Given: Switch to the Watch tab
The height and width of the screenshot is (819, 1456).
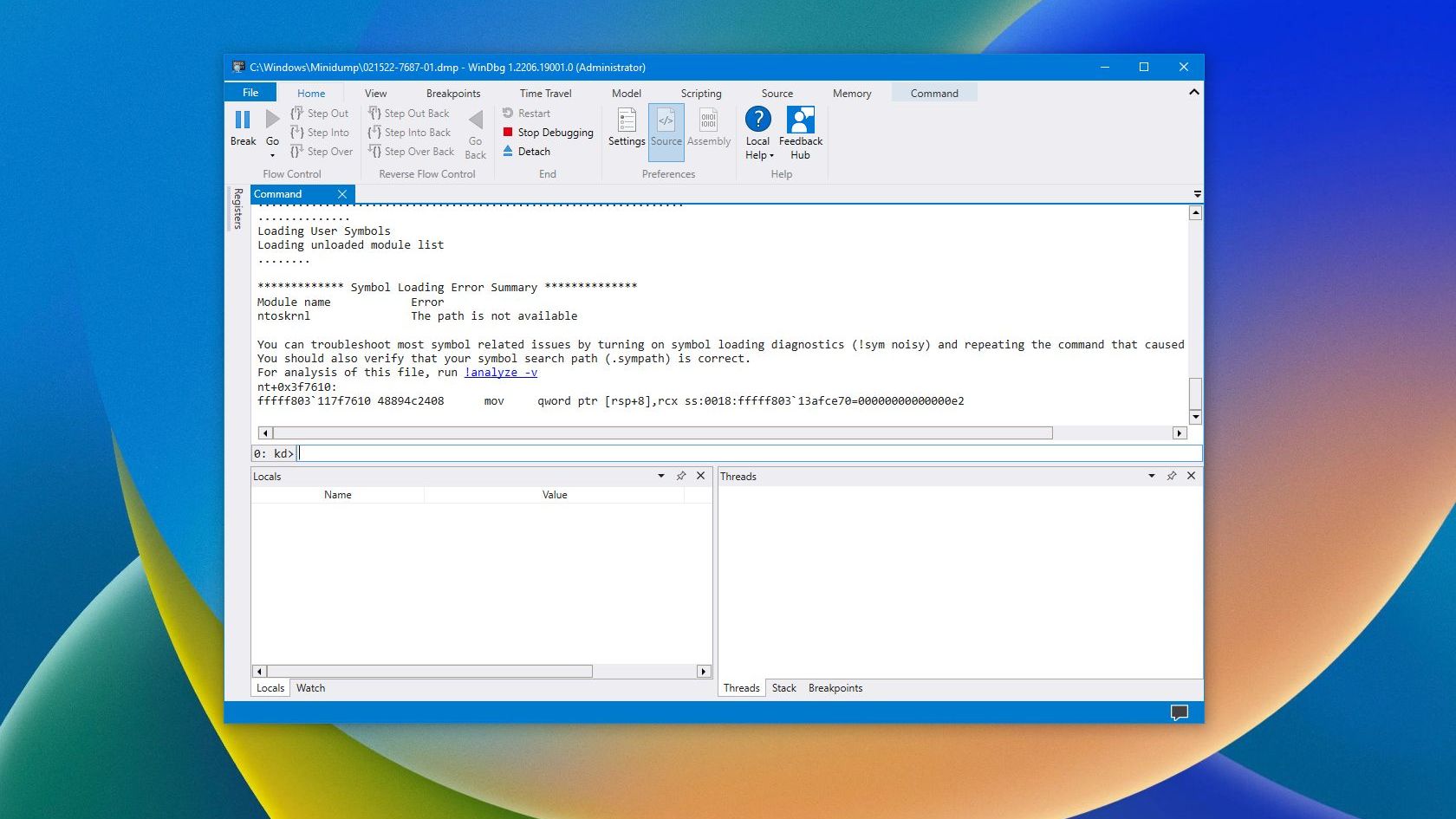Looking at the screenshot, I should pos(310,688).
